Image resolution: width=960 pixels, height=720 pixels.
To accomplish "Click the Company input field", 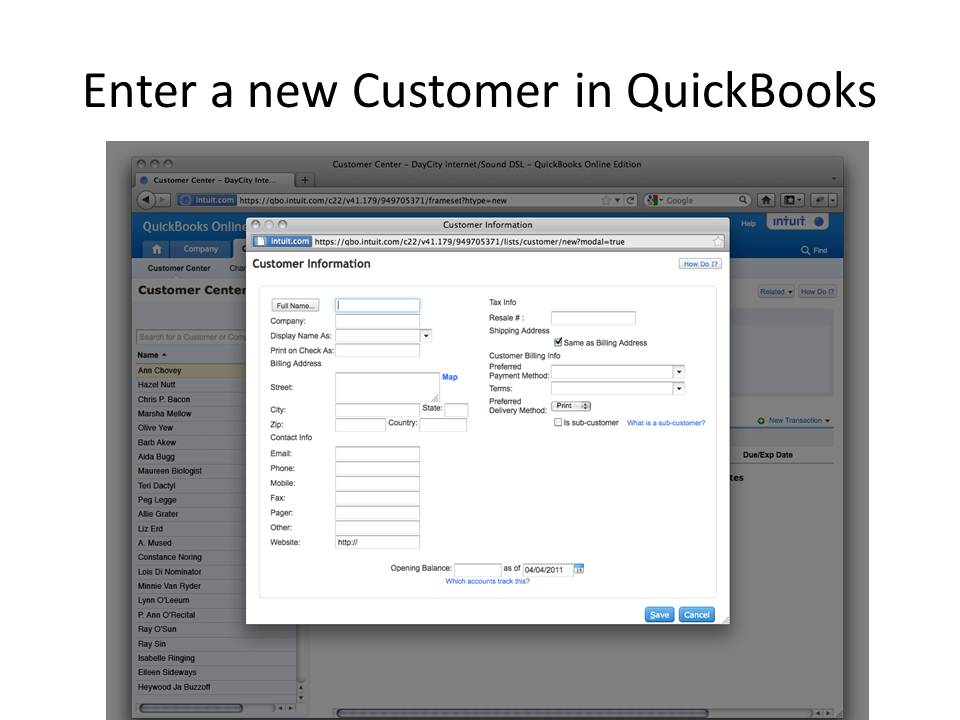I will click(377, 321).
